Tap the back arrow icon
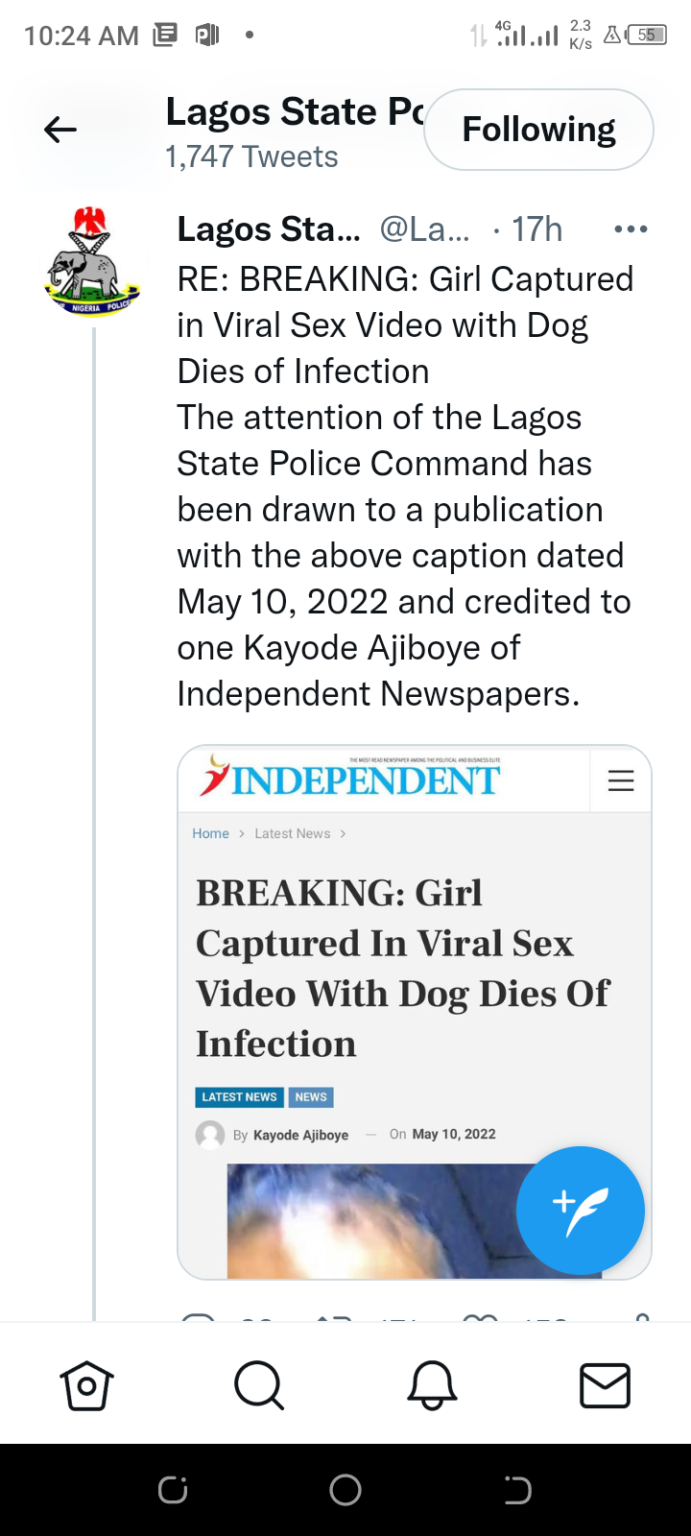 [x=60, y=129]
